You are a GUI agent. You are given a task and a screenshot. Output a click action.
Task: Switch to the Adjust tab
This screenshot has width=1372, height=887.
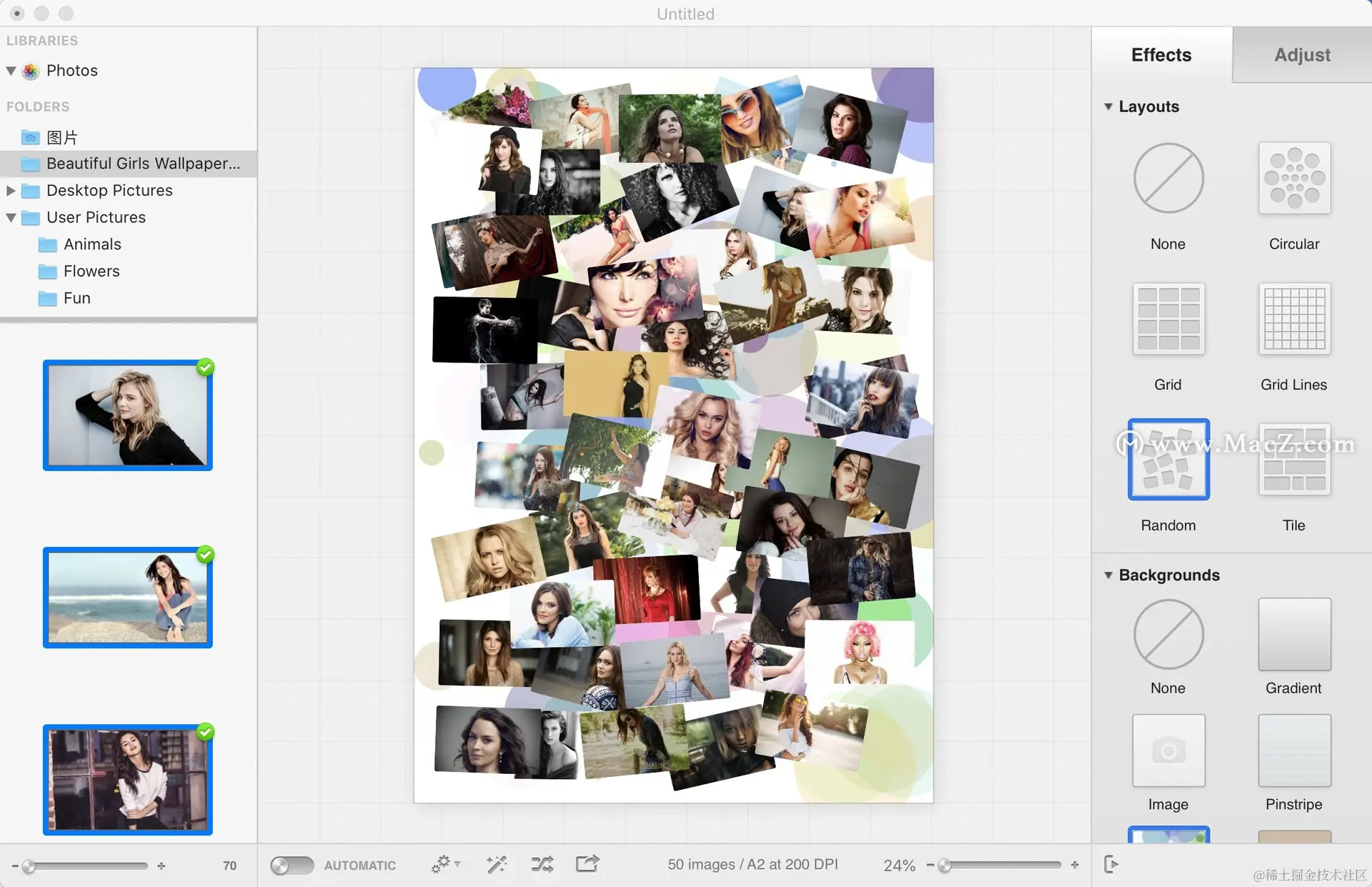1302,55
